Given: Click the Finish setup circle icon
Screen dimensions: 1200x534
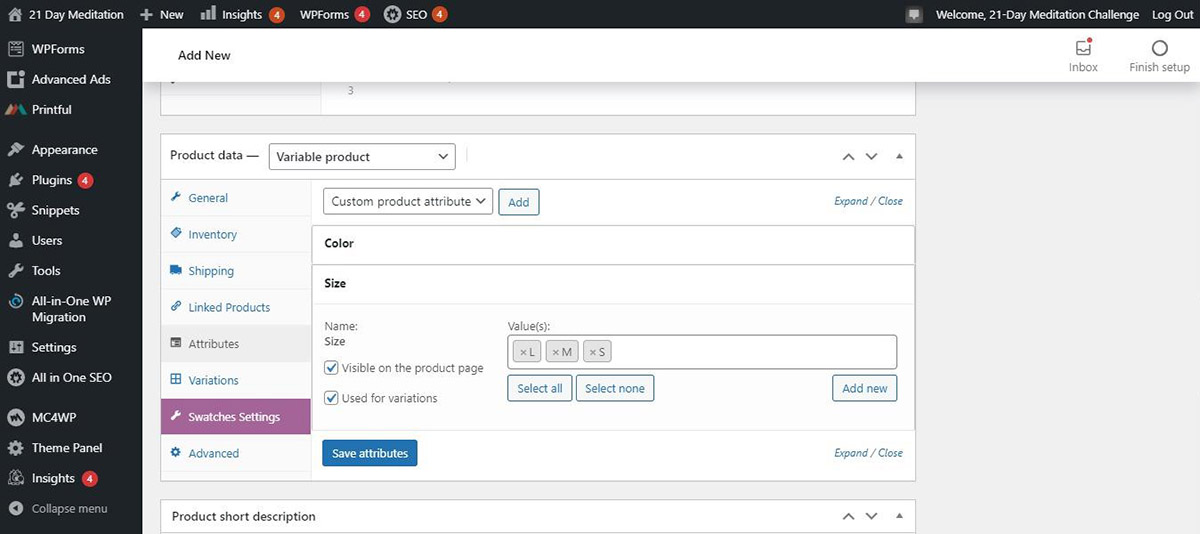Looking at the screenshot, I should point(1159,48).
